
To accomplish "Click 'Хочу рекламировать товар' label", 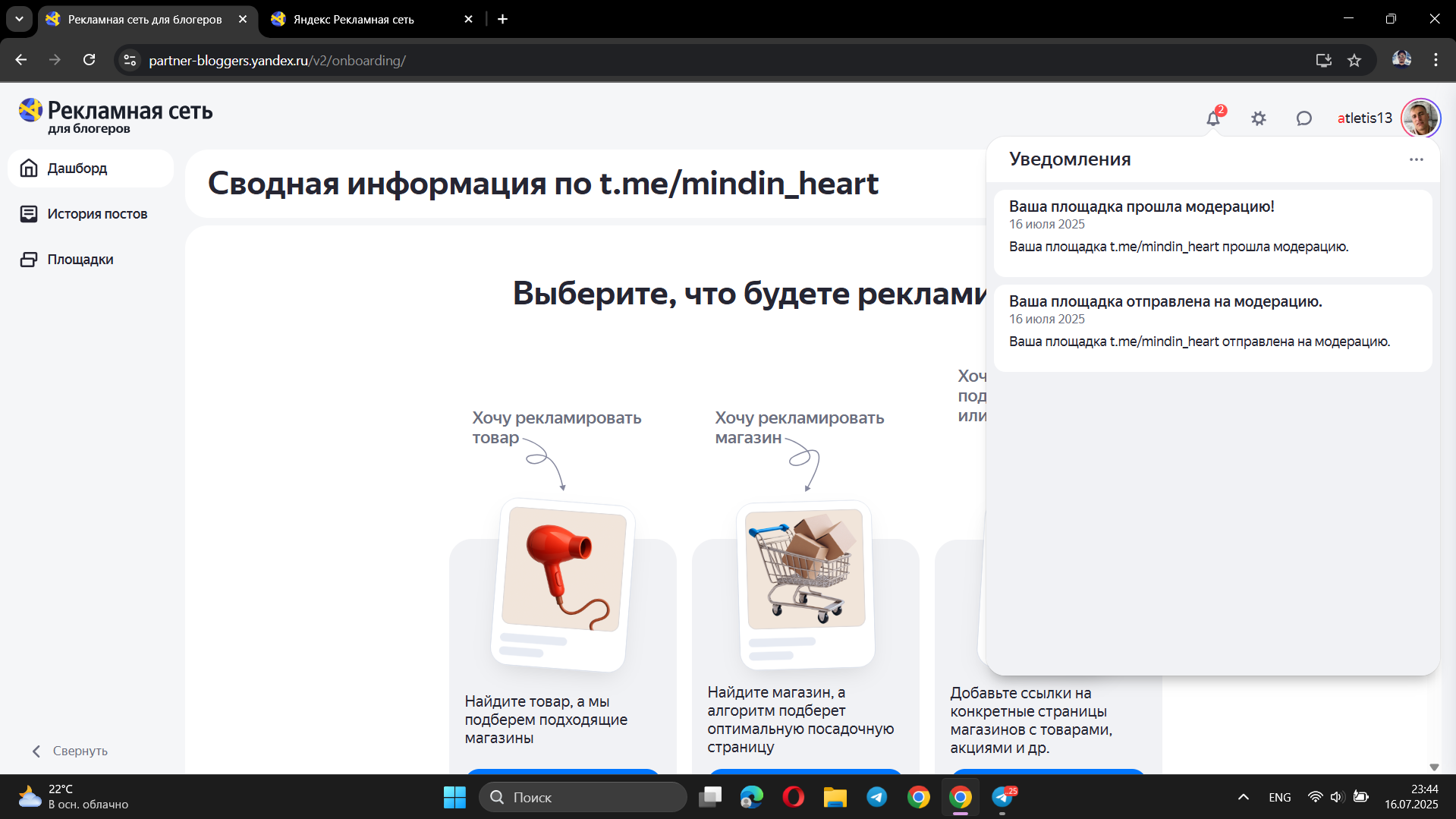I will [x=556, y=427].
